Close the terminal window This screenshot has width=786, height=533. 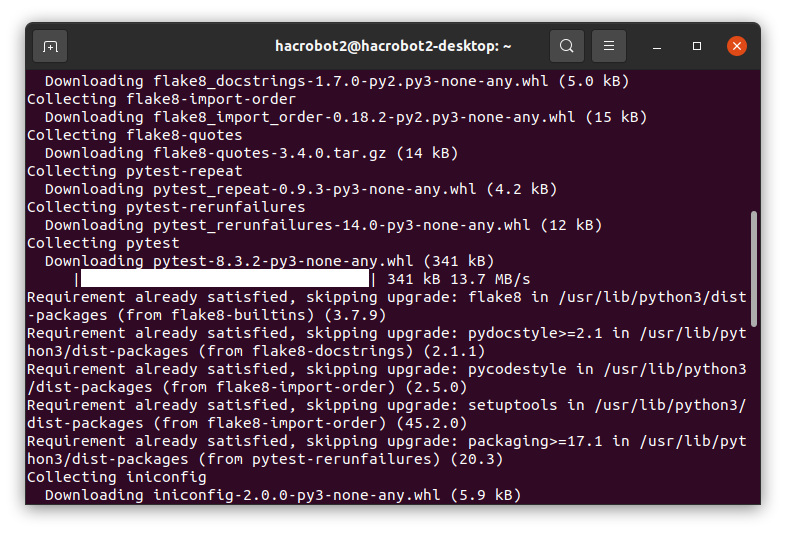click(x=737, y=46)
